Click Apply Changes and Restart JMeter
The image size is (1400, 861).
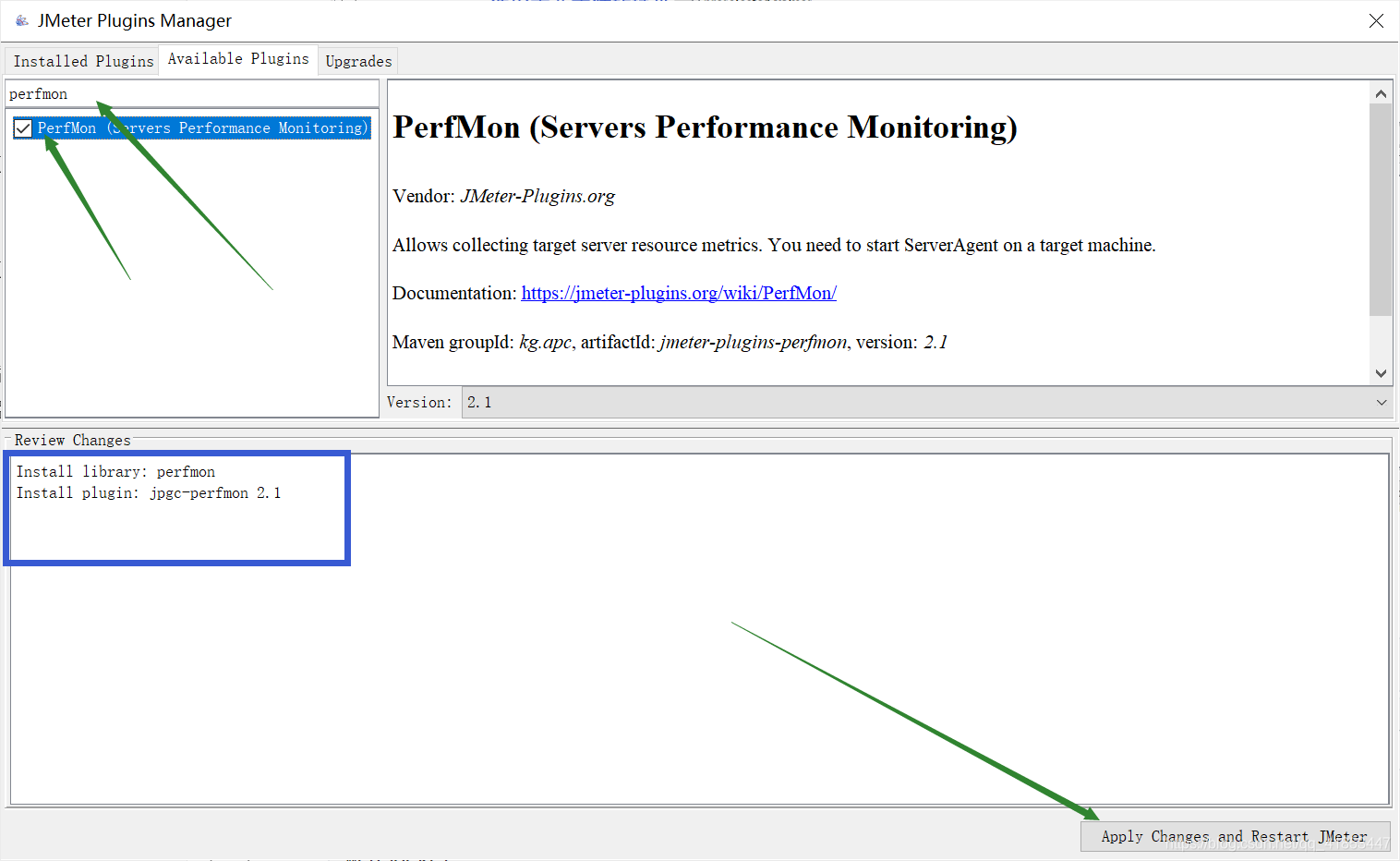(x=1235, y=836)
